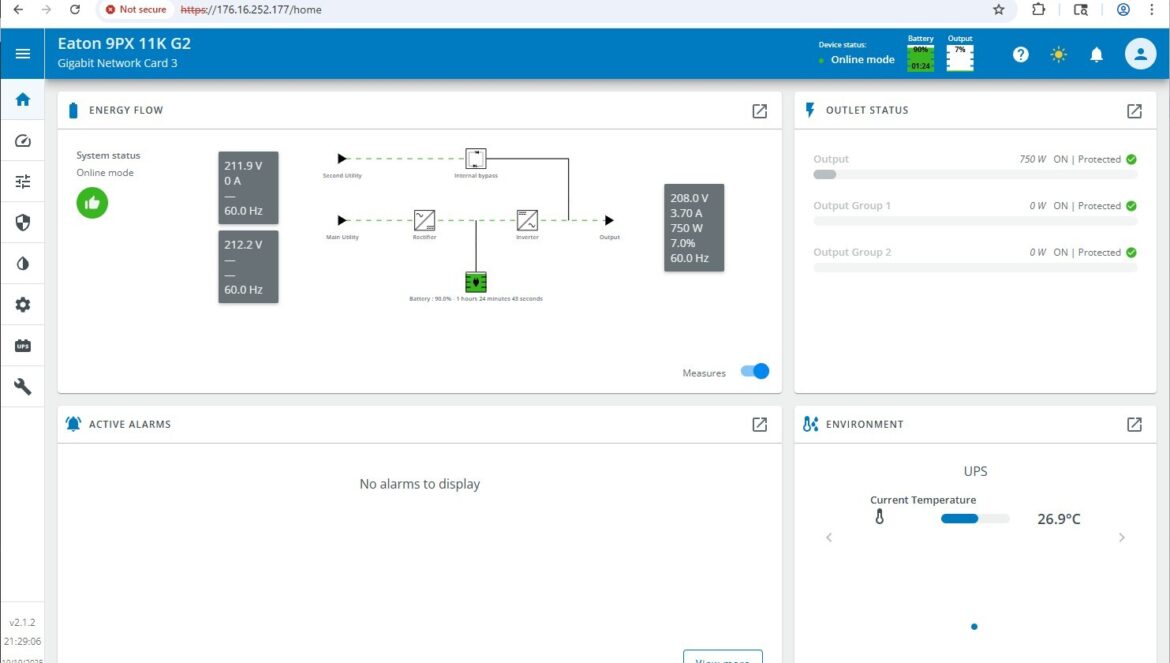Click the next arrow in Environment carousel
The image size is (1170, 663).
click(x=1121, y=538)
